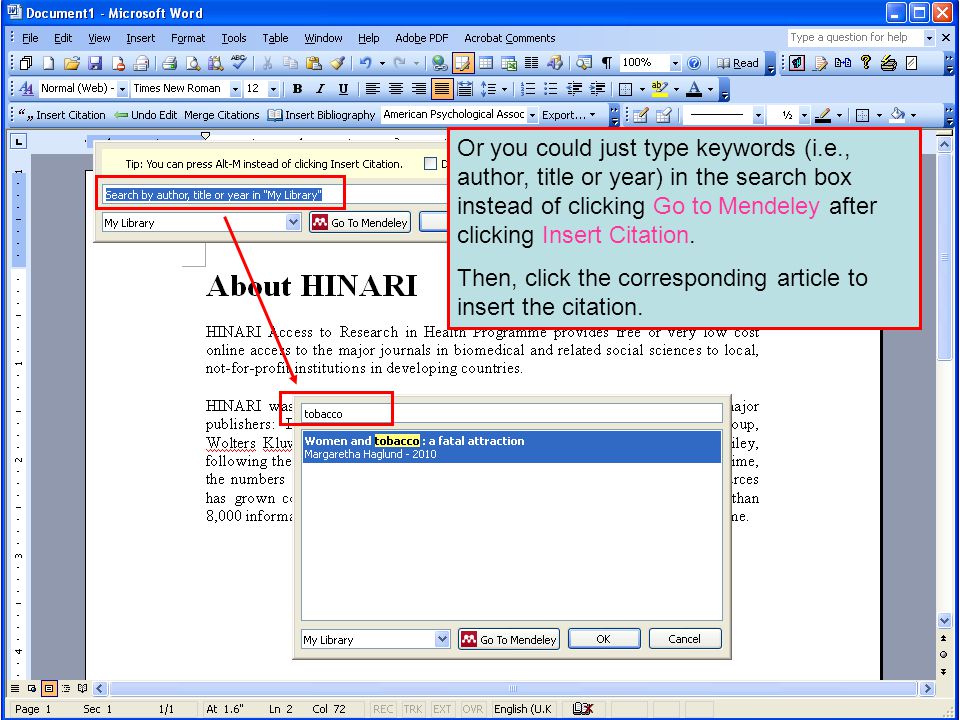
Task: Click the Undo arrow icon
Action: point(366,63)
